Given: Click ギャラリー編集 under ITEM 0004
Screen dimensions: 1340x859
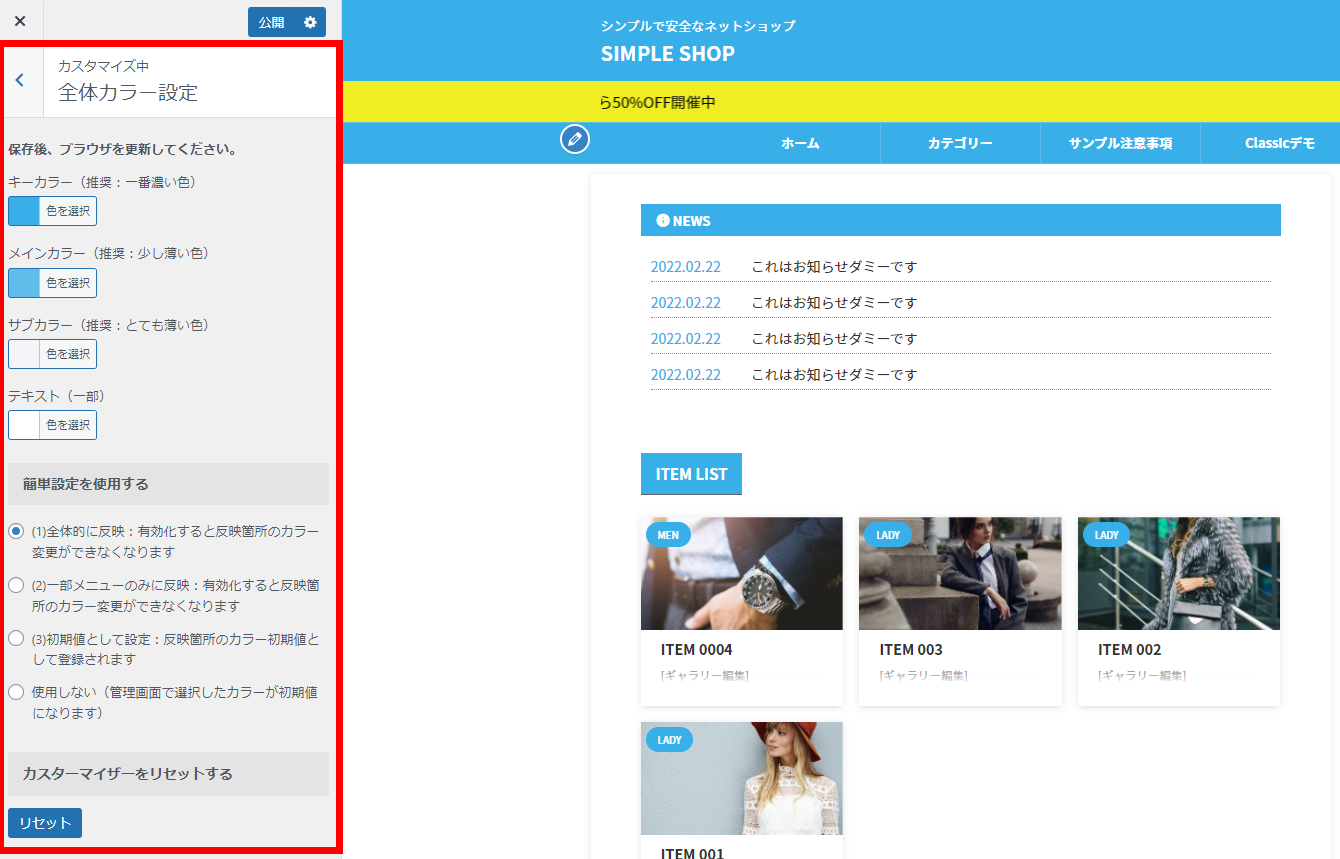Looking at the screenshot, I should click(x=705, y=676).
